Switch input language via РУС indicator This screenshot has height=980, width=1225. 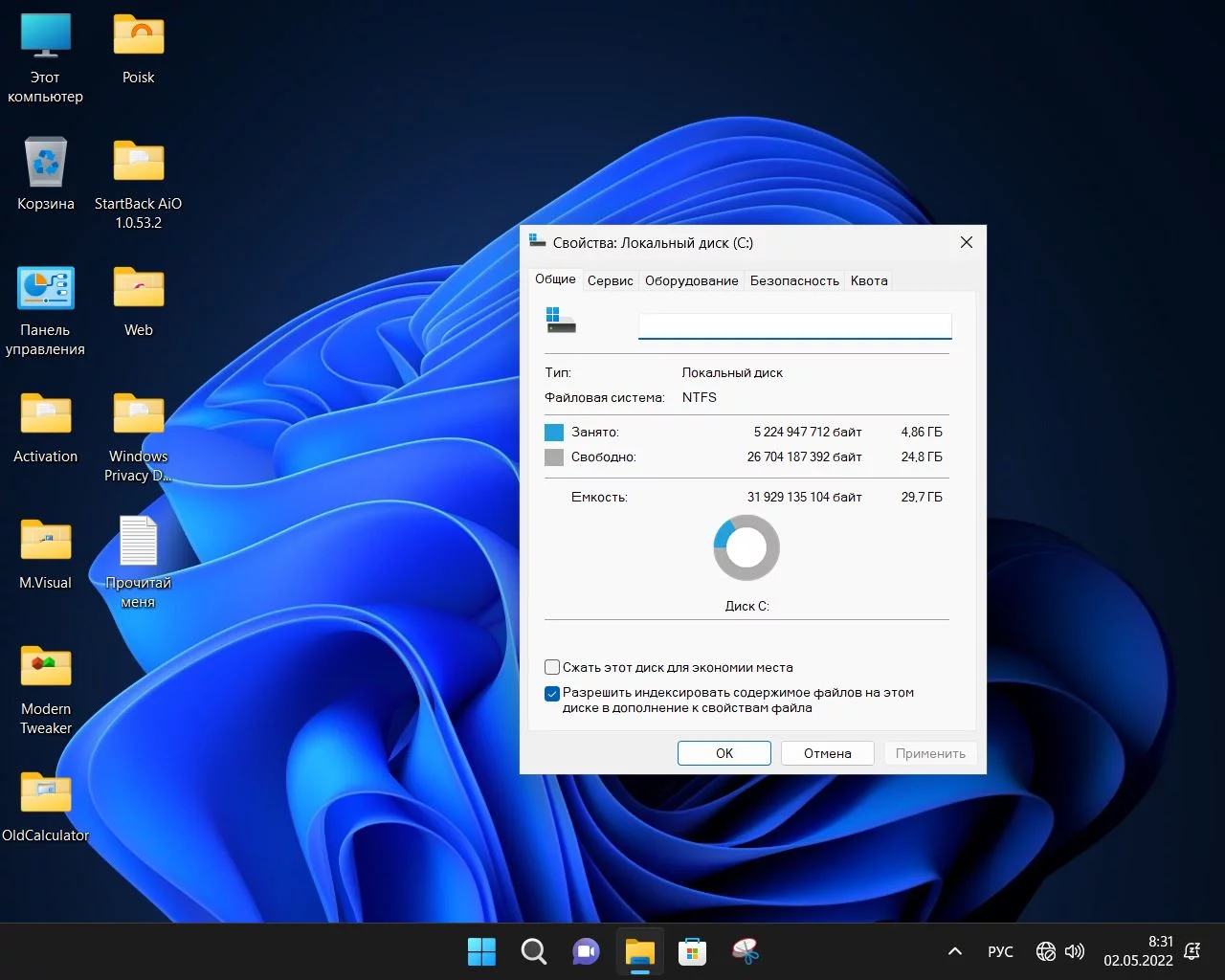click(1000, 951)
